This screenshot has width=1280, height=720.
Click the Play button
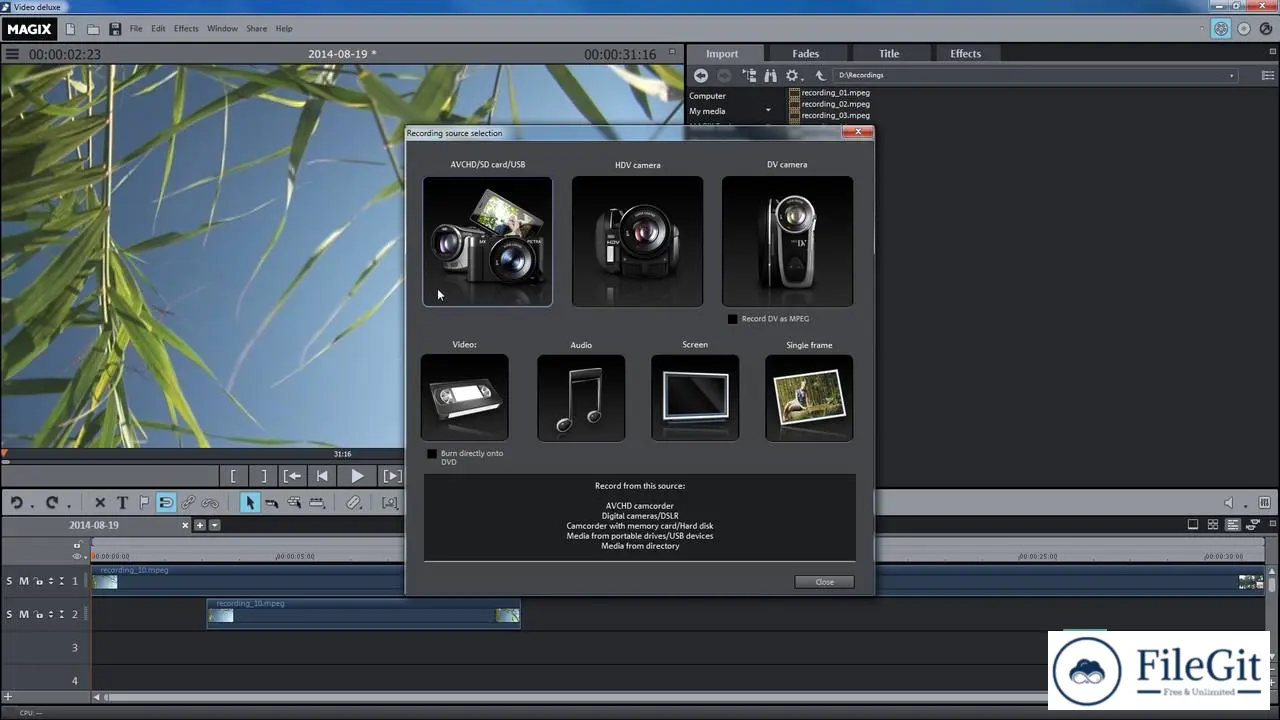[356, 476]
